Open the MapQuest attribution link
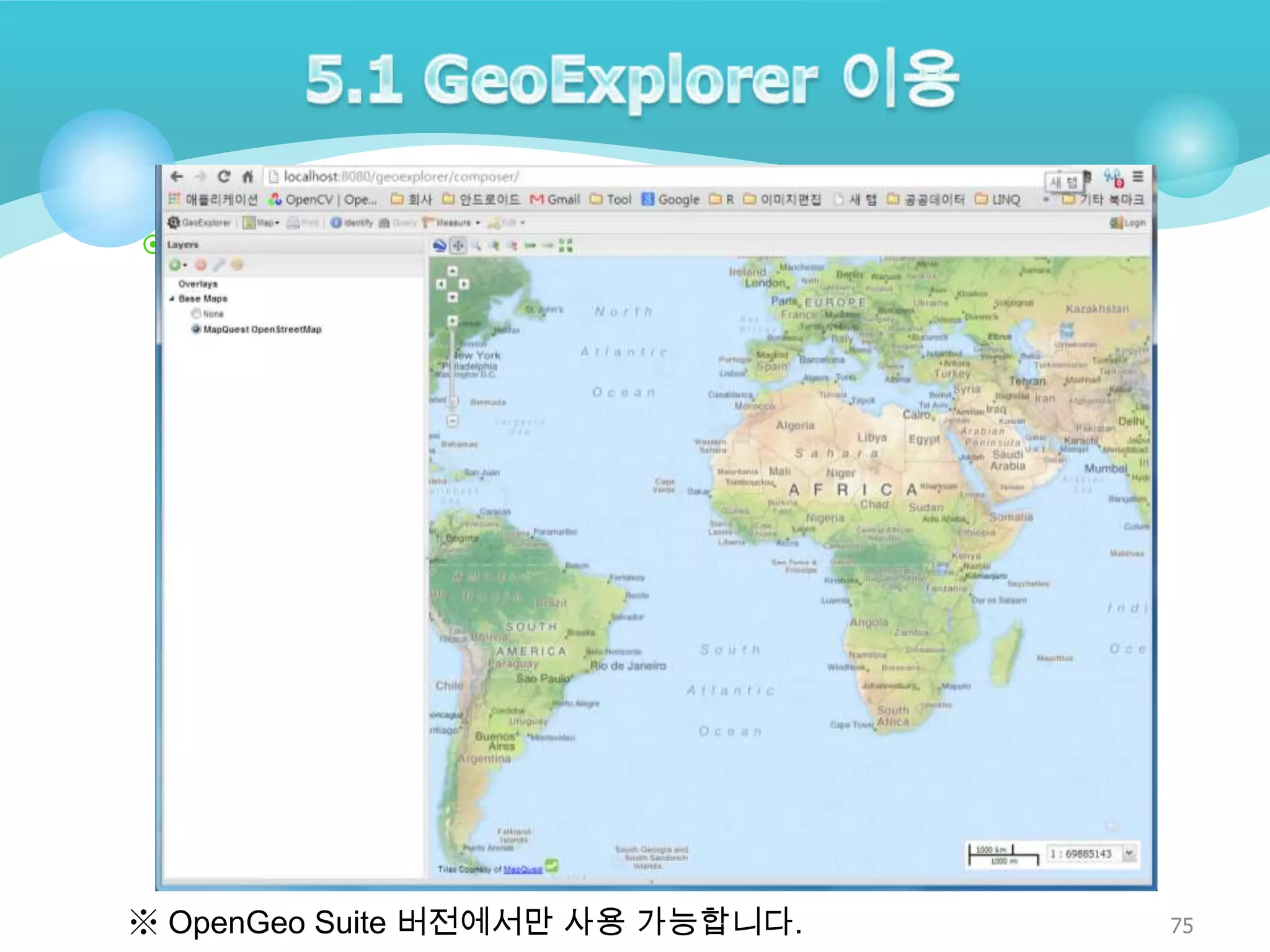The height and width of the screenshot is (952, 1270). point(523,870)
